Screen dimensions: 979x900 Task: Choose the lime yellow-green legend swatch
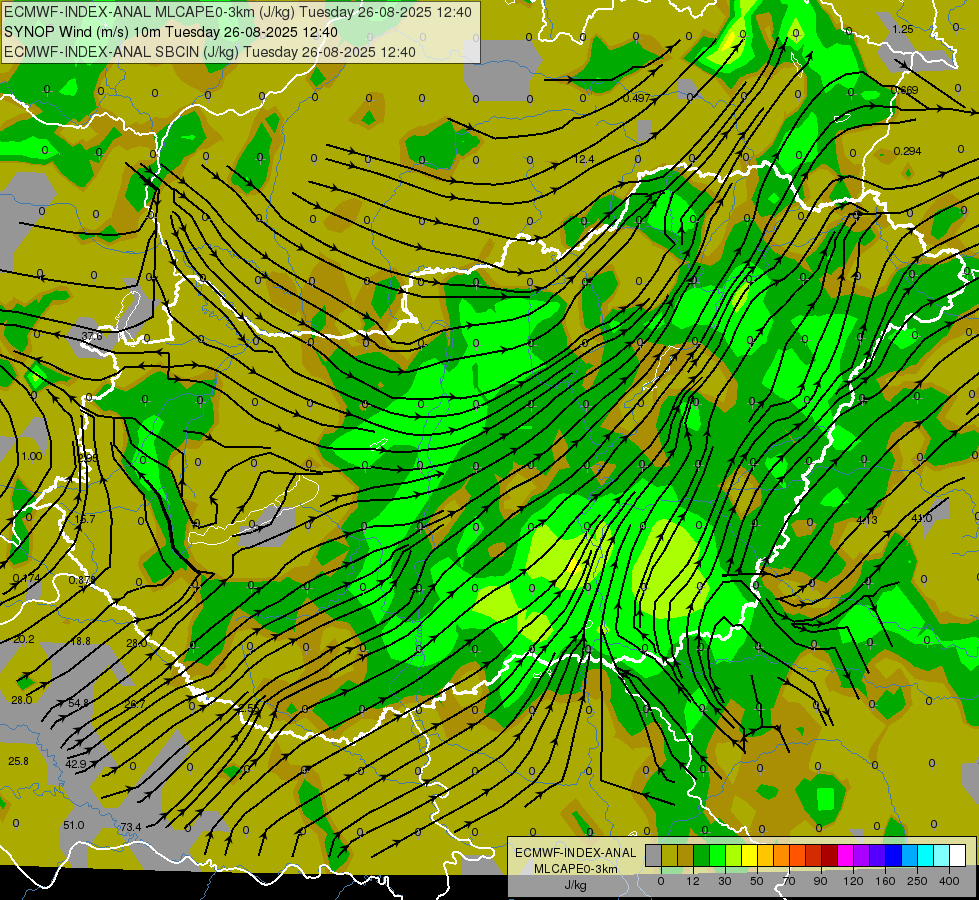pos(734,855)
